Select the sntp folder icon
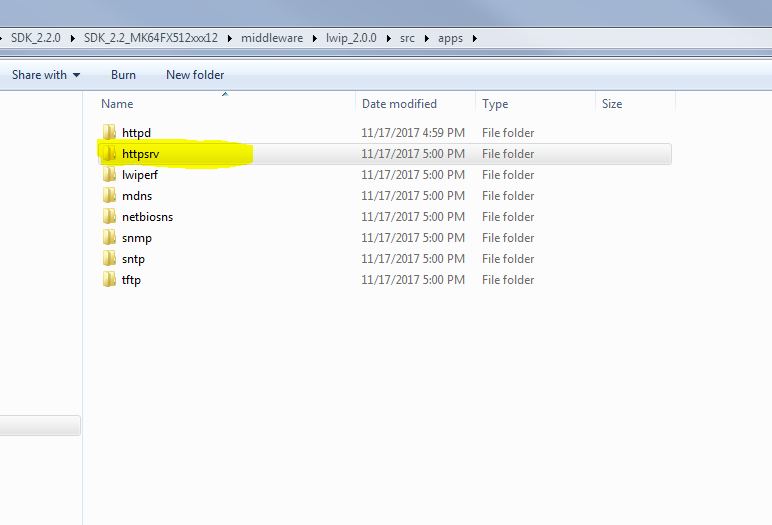 coord(109,259)
